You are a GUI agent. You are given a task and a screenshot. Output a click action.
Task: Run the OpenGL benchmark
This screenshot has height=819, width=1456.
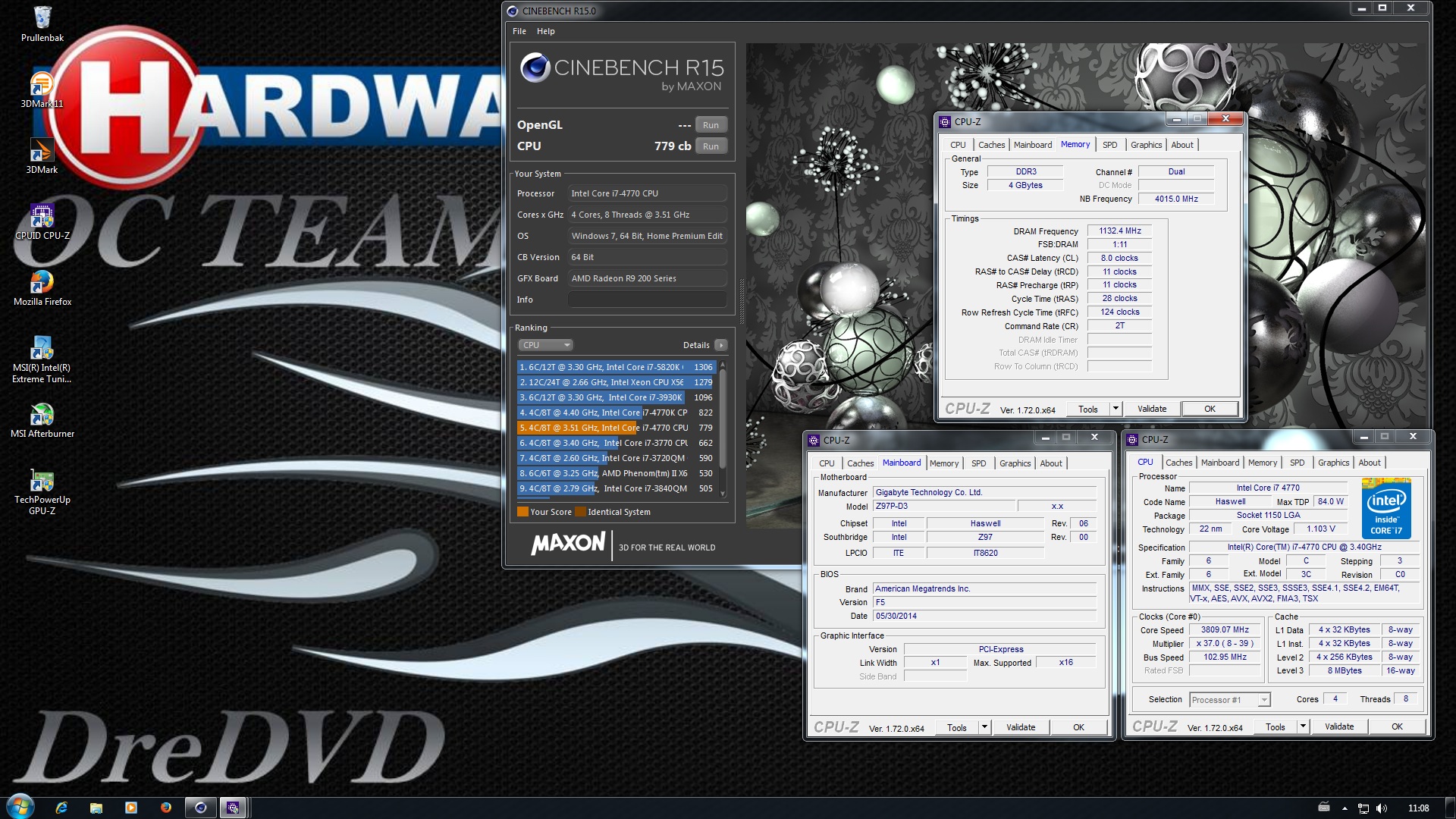pos(711,125)
